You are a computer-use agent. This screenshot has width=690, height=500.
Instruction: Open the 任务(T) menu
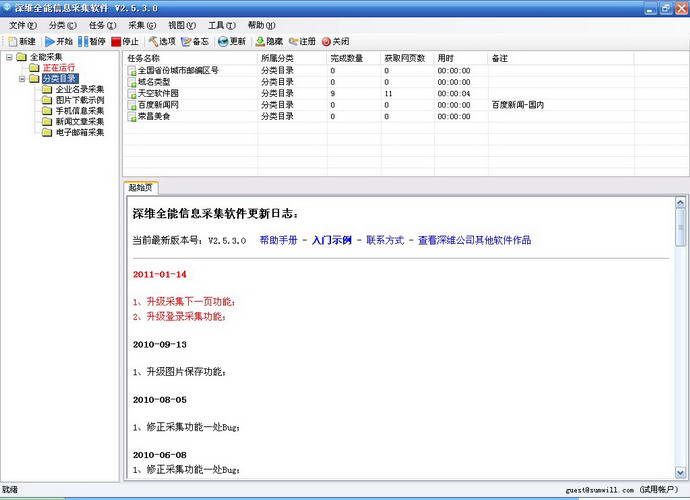pyautogui.click(x=103, y=26)
